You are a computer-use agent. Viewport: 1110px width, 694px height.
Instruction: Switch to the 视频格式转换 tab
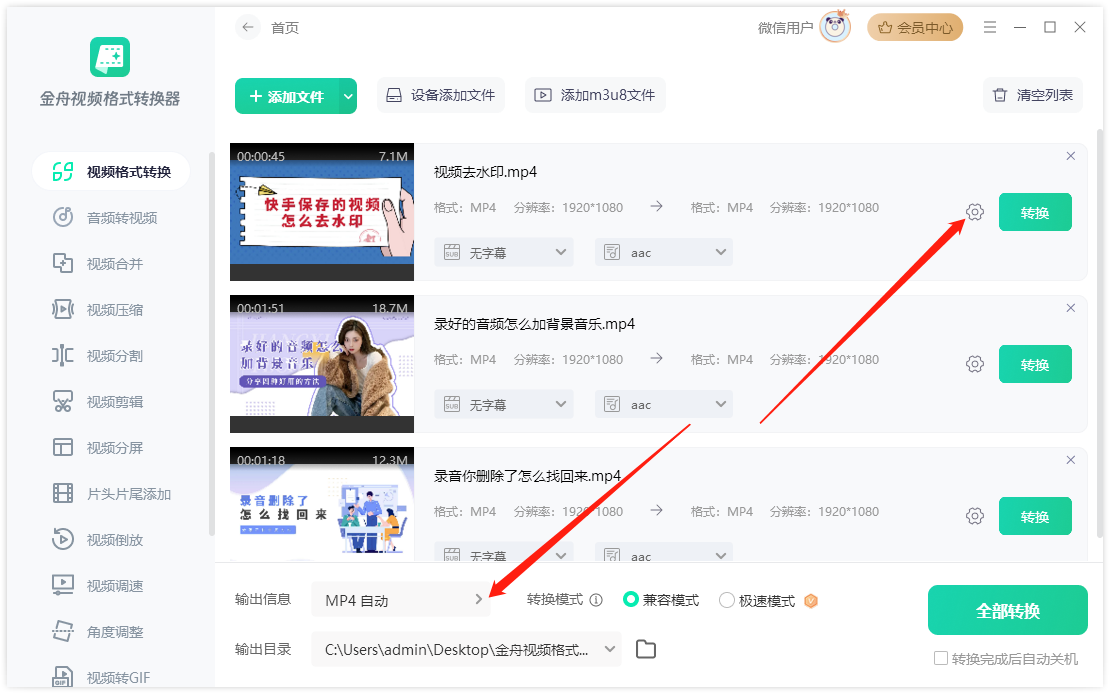[104, 171]
